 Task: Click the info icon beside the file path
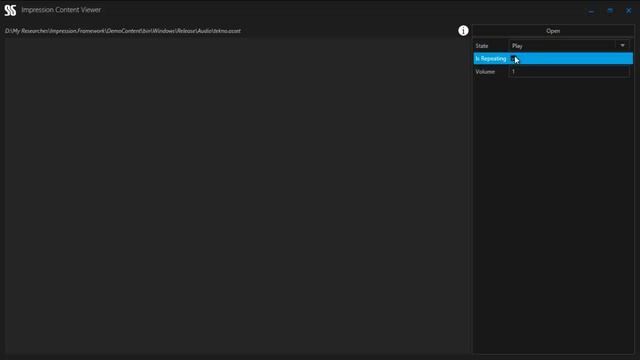pyautogui.click(x=463, y=31)
